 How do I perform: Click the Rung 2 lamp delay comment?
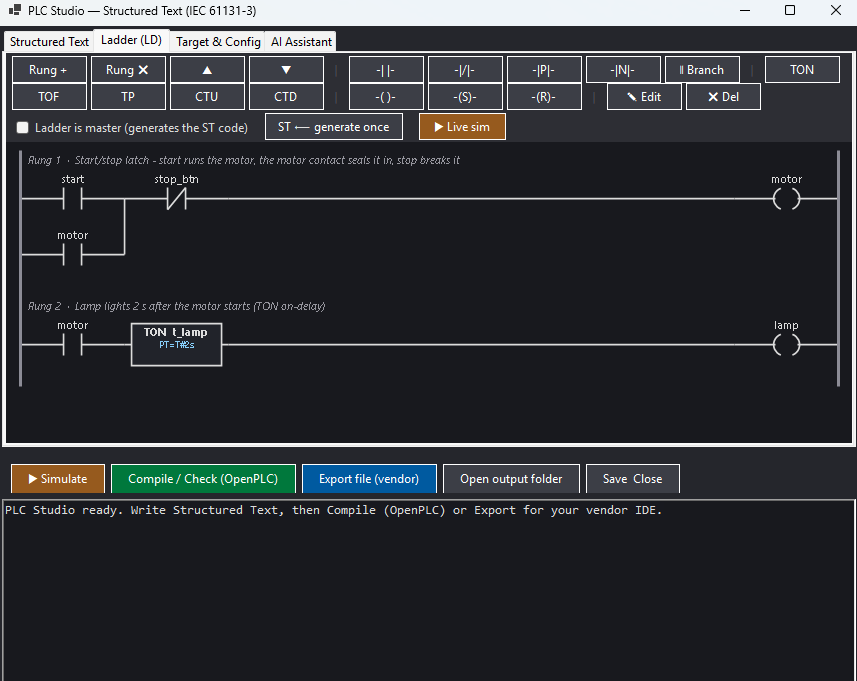(x=177, y=306)
